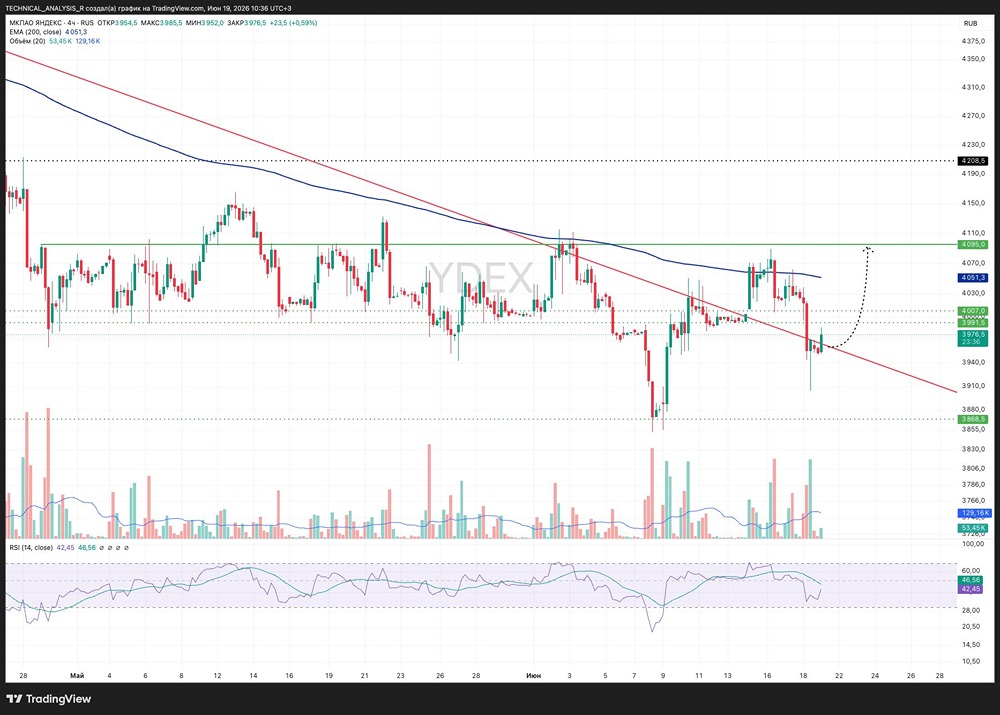Click the 23 date label on time axis

pos(401,675)
